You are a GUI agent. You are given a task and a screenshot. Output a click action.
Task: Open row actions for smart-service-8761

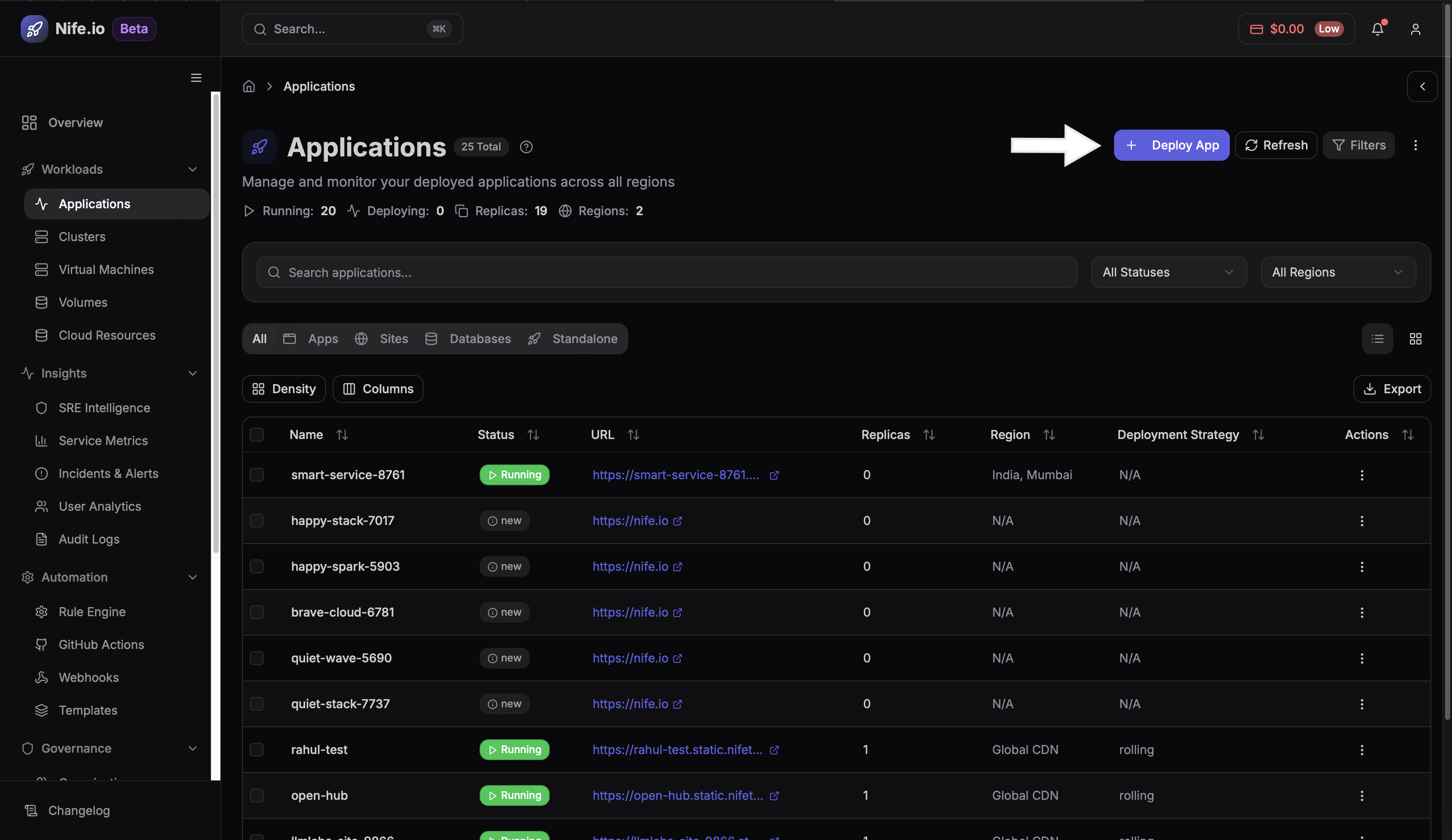point(1362,475)
